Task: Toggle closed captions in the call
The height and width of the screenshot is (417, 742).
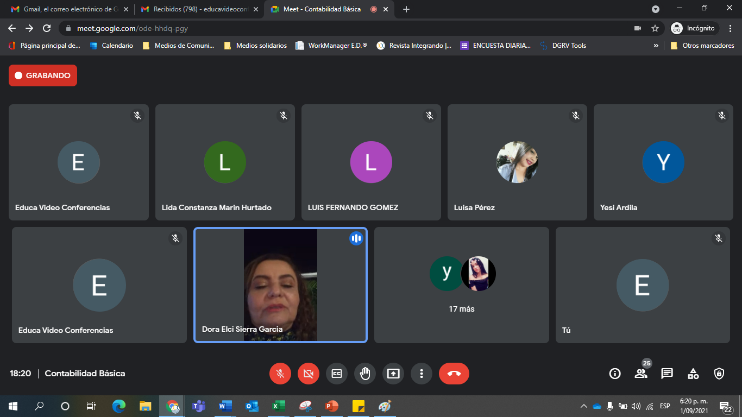Action: coord(337,373)
